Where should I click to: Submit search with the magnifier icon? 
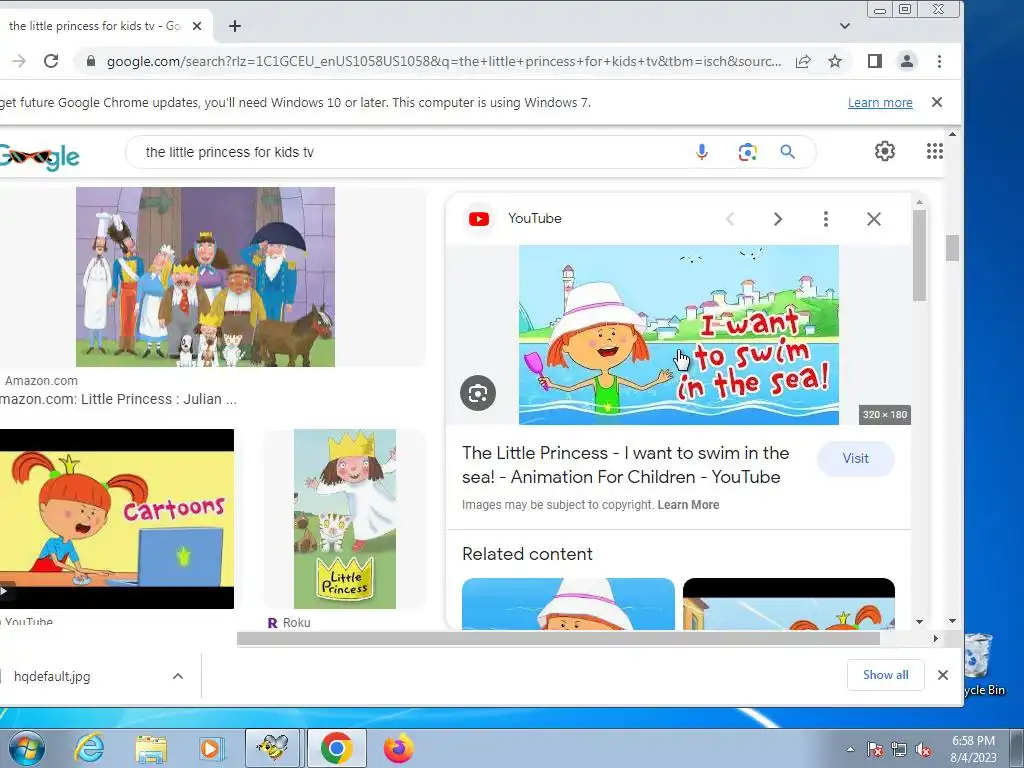[788, 152]
